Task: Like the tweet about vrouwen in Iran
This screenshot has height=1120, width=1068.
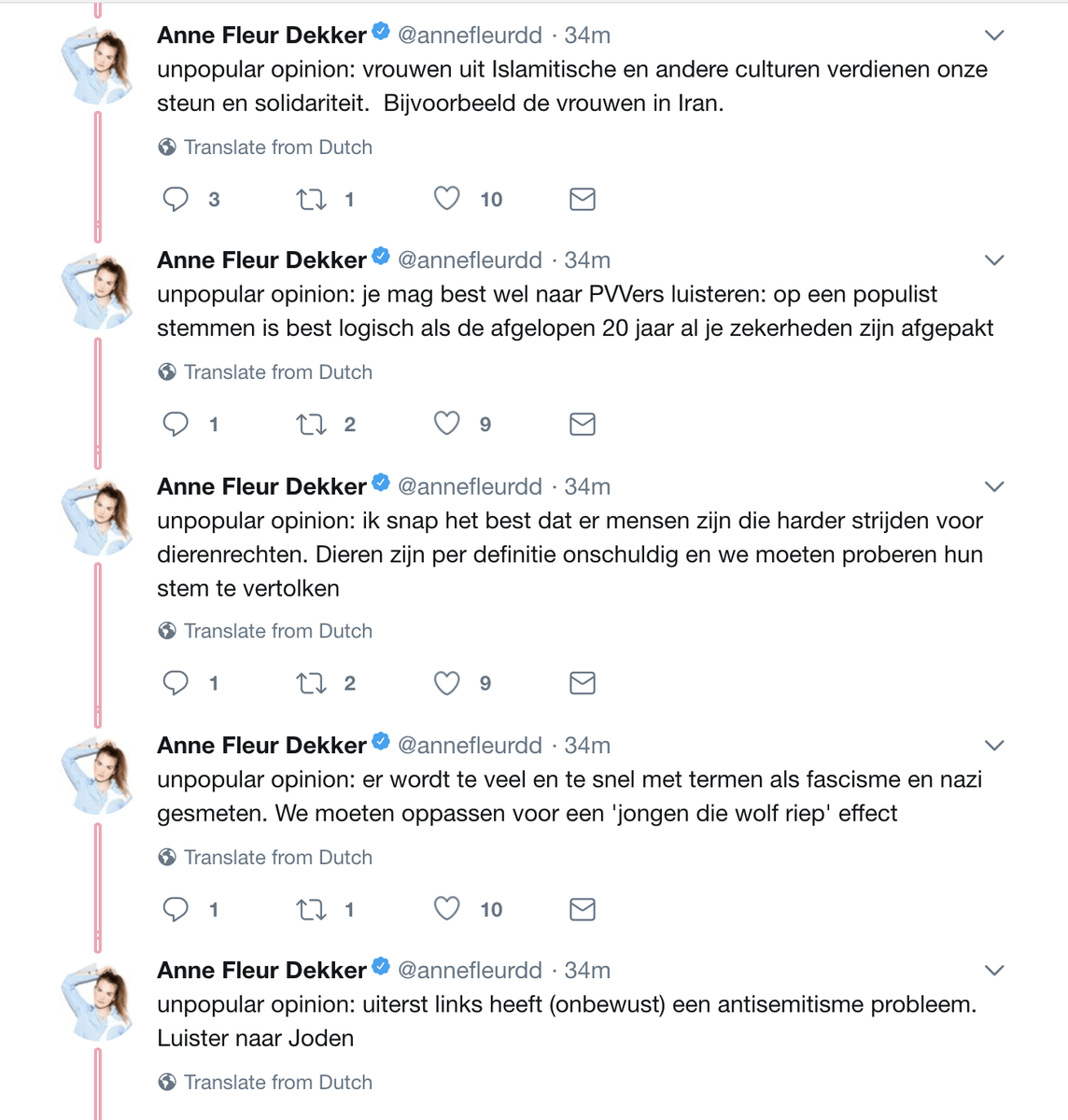Action: (x=446, y=199)
